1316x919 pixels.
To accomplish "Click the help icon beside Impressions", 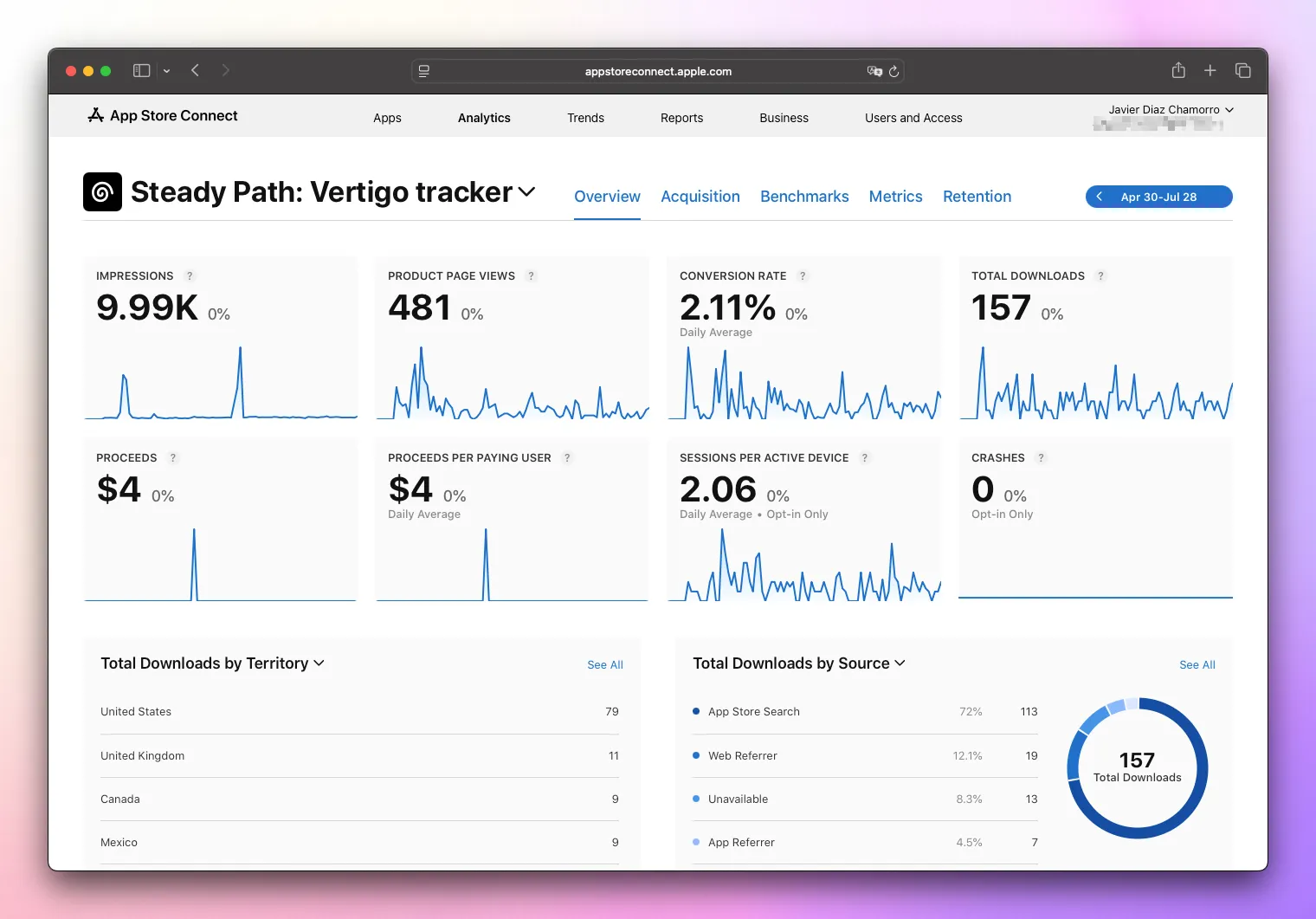I will (190, 276).
